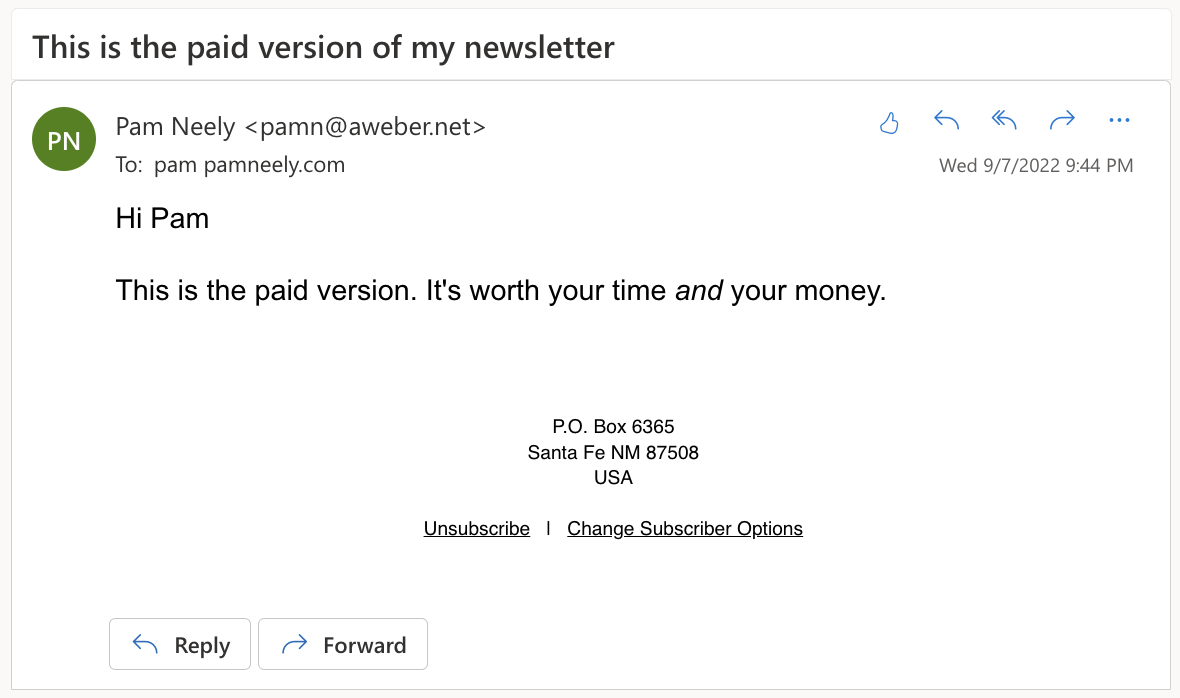Open the more actions ellipsis menu
This screenshot has height=698, width=1180.
1119,120
